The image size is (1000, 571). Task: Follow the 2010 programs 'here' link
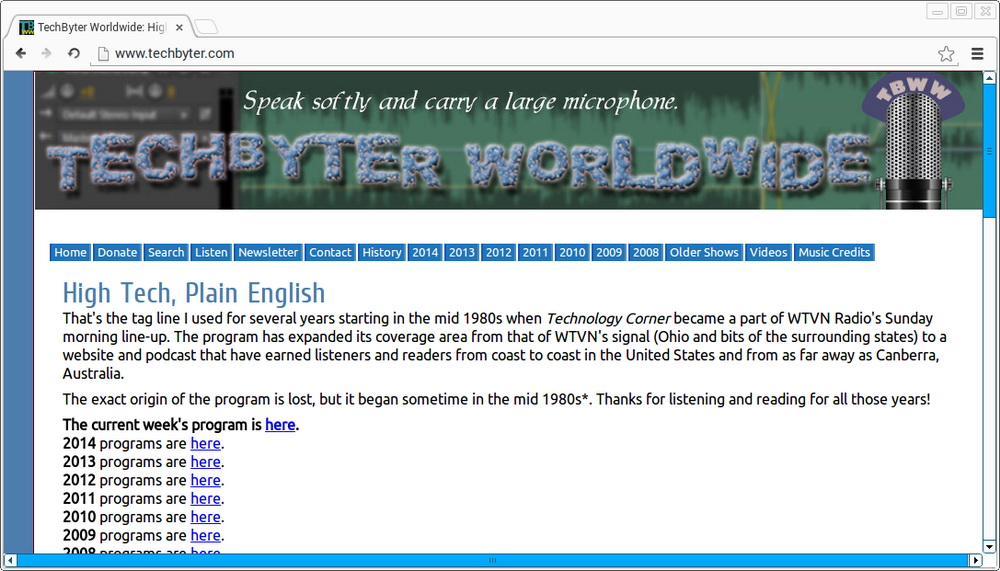pyautogui.click(x=205, y=517)
